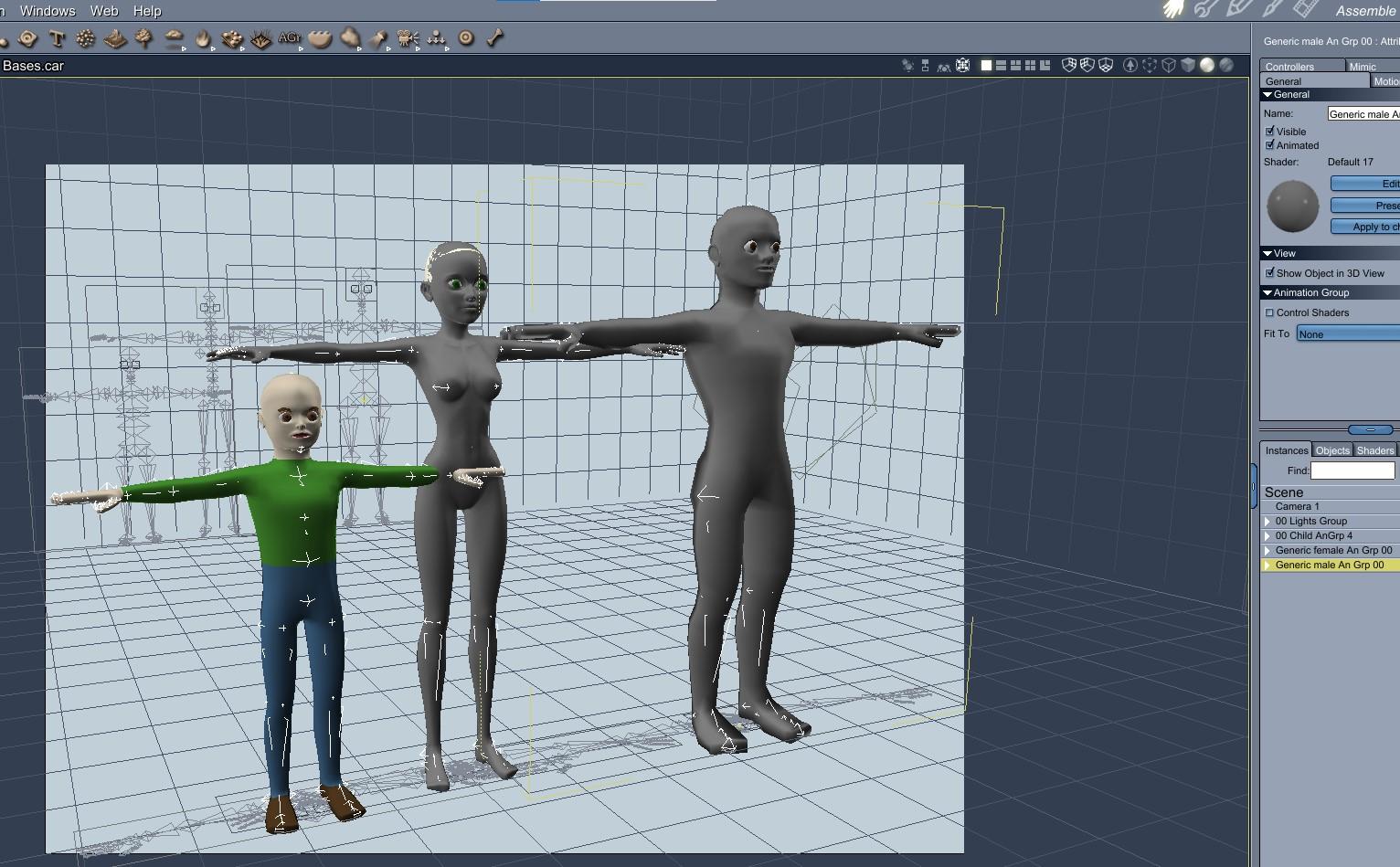Switch to bounding box display mode
Viewport: 1400px width, 867px height.
[1150, 65]
